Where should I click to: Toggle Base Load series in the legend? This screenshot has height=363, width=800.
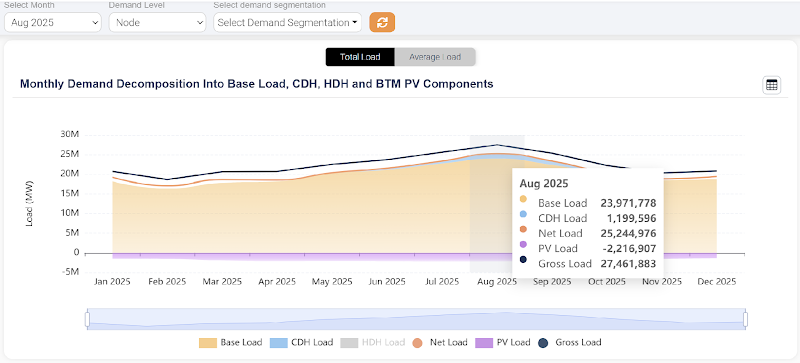[x=231, y=343]
